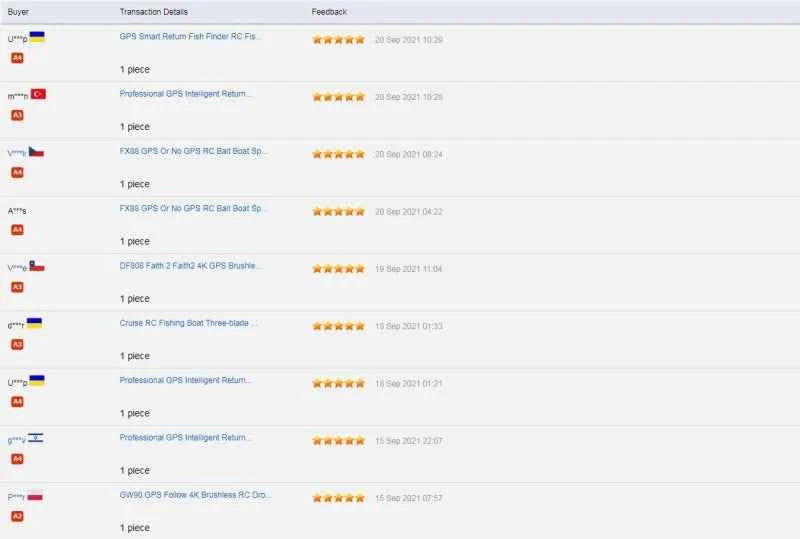Open the Professional GPS Intelligent Return link in g***v's row

185,437
